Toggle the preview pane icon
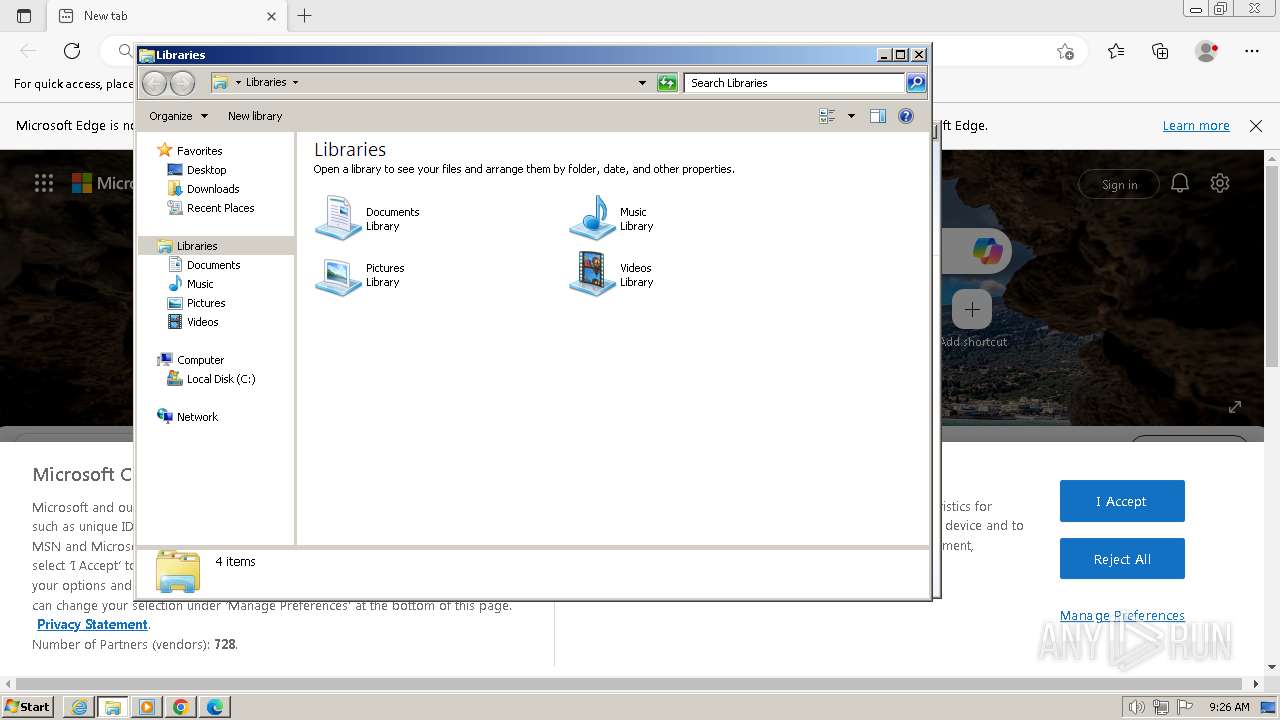The height and width of the screenshot is (720, 1280). 878,116
